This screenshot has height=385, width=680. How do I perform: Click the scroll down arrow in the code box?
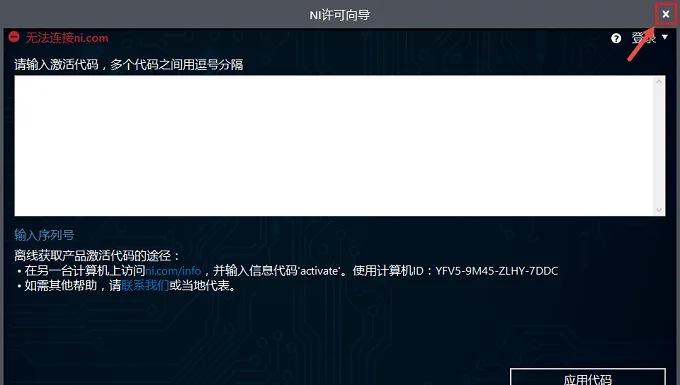point(659,210)
